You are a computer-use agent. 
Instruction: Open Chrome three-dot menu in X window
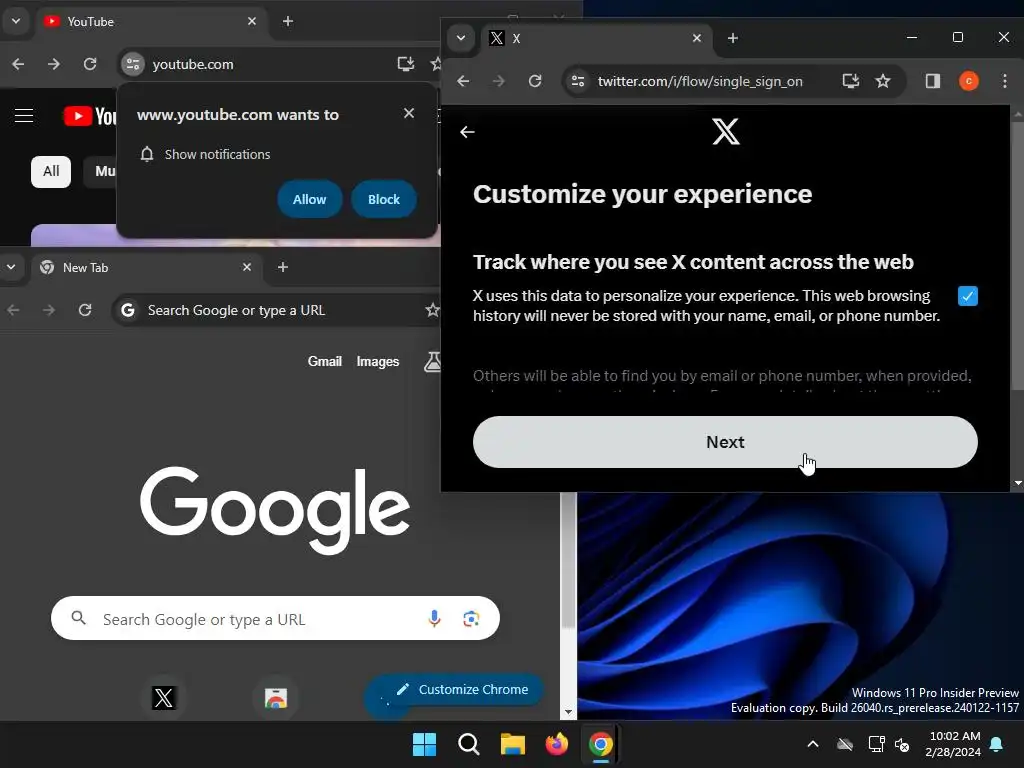tap(1004, 81)
